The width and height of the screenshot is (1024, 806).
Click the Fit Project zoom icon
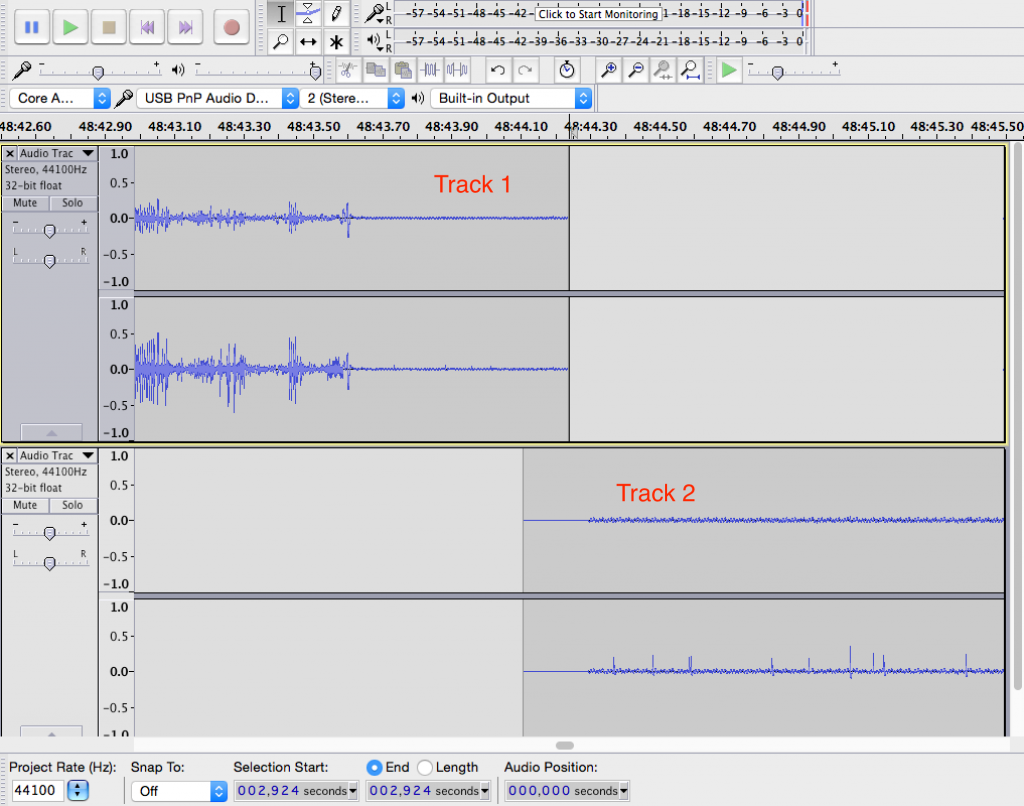(x=690, y=70)
